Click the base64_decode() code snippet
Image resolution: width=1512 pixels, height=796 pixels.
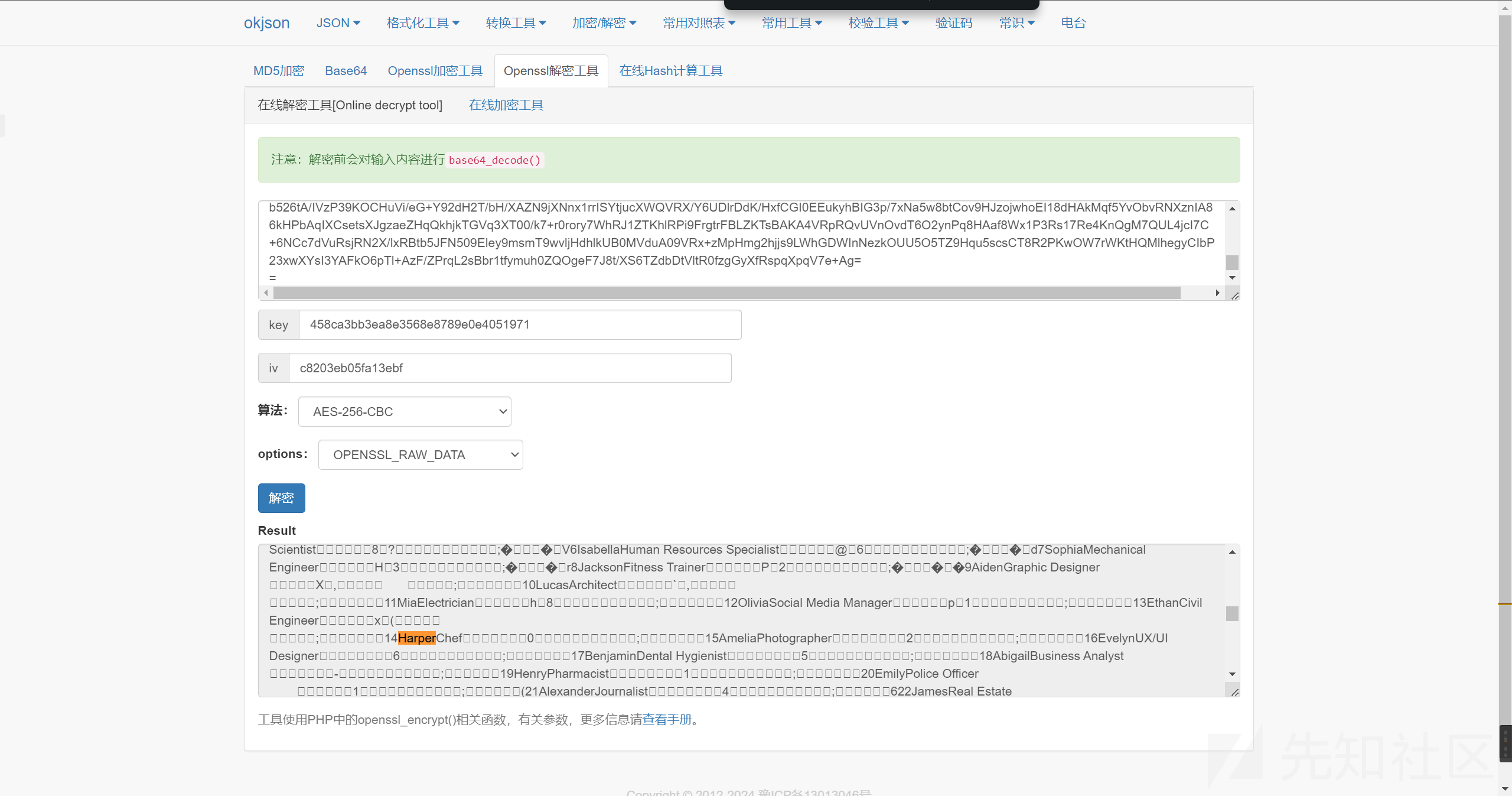pyautogui.click(x=495, y=160)
